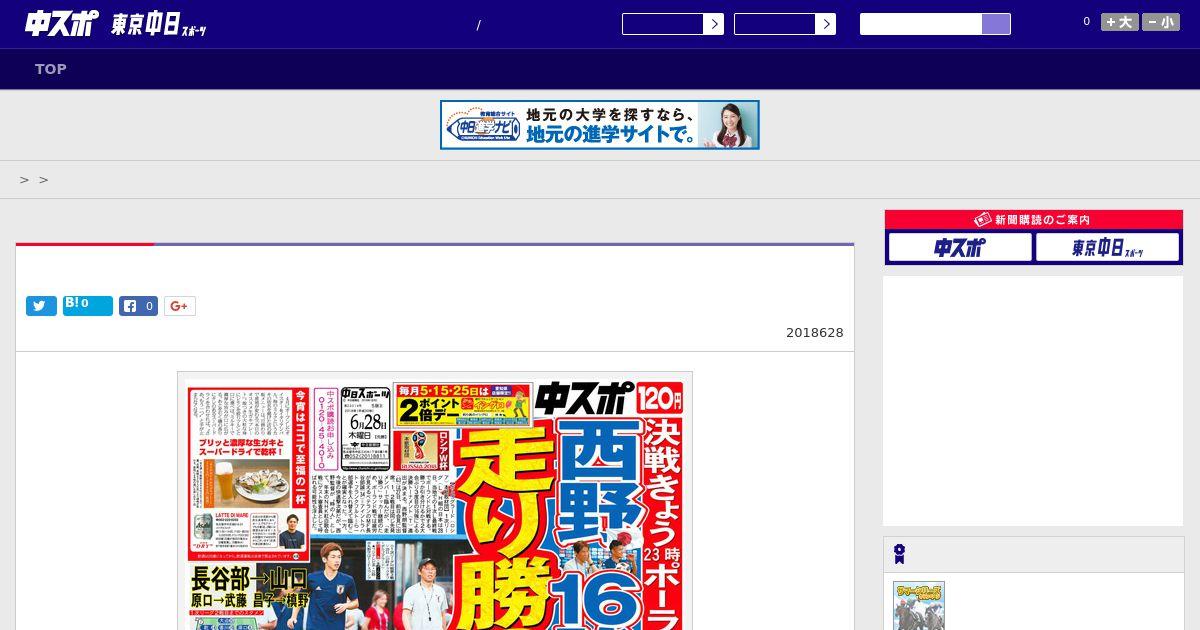1200x630 pixels.
Task: Open the second header dropdown arrow
Action: (x=825, y=24)
